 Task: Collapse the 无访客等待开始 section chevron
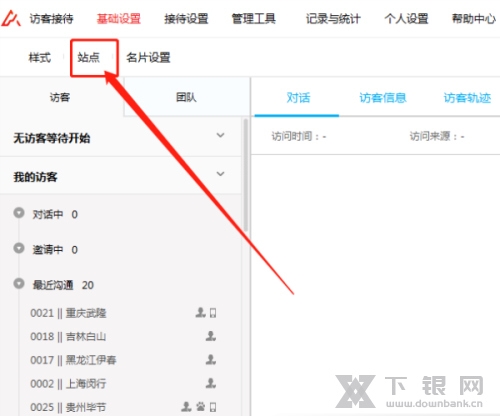[220, 135]
